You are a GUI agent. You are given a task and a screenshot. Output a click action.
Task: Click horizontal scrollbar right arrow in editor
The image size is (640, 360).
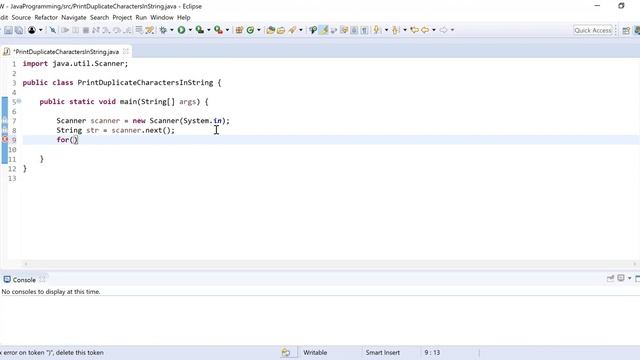[x=635, y=264]
